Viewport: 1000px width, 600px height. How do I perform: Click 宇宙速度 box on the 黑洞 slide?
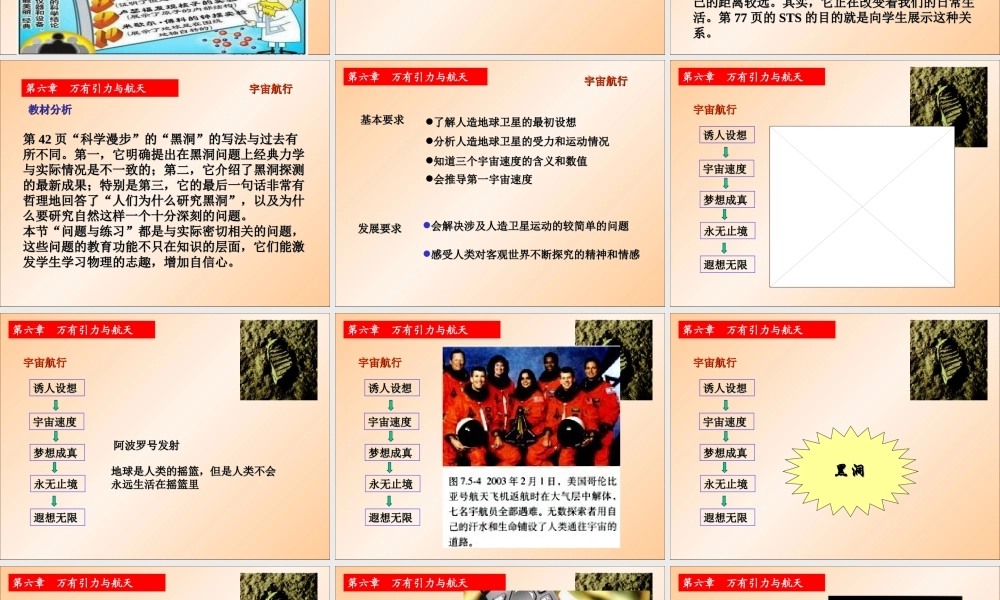(725, 421)
